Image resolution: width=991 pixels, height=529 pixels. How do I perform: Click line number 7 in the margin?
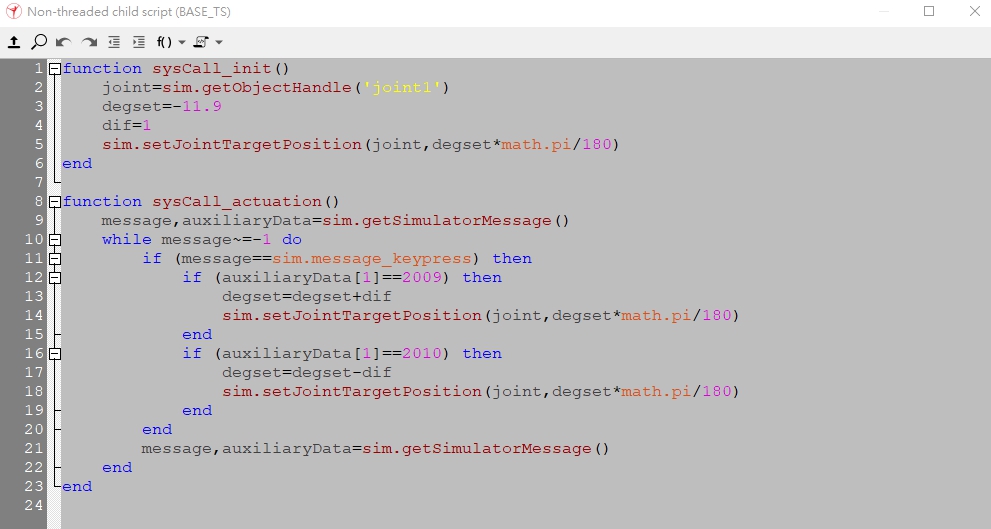coord(39,182)
